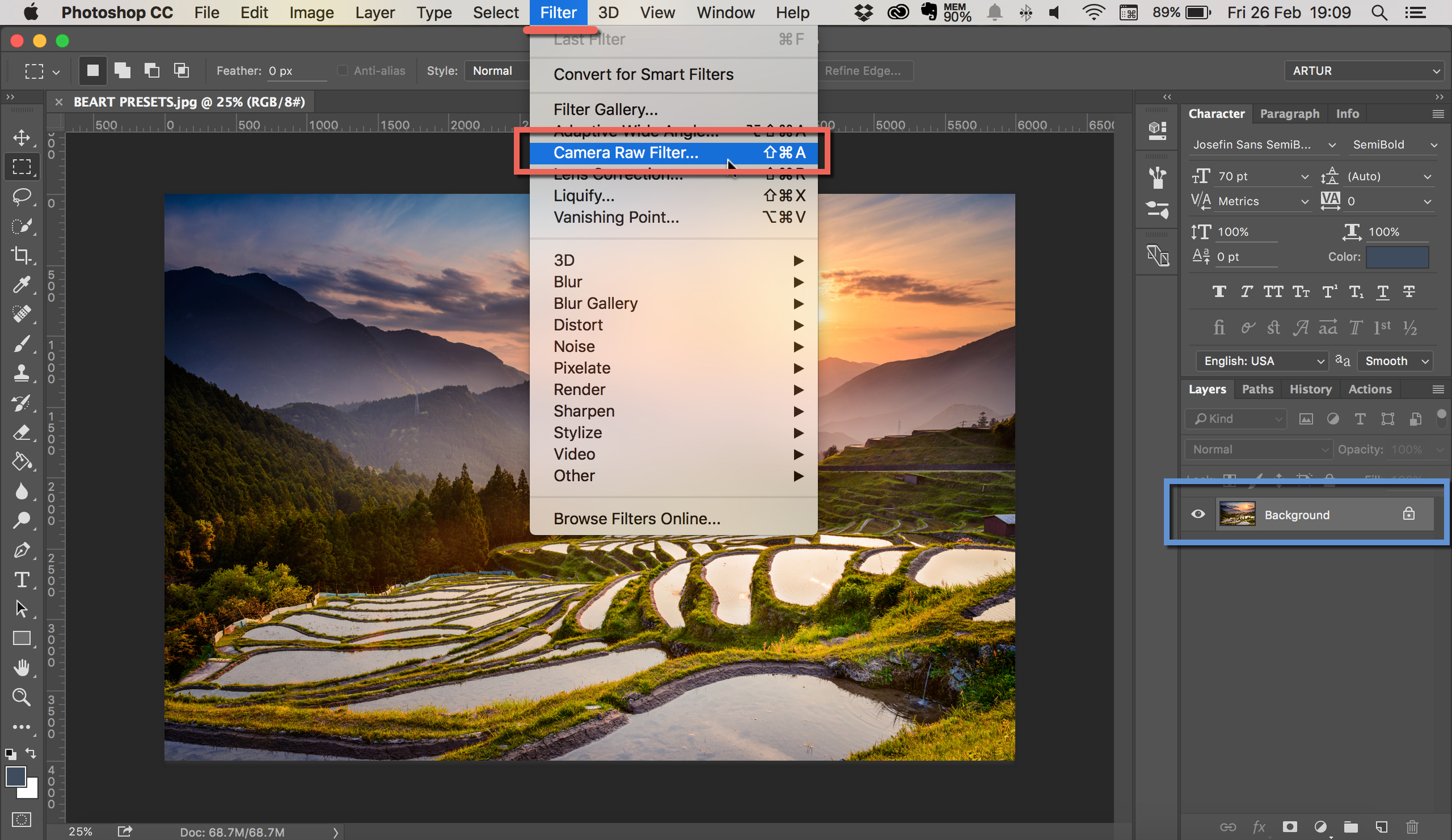
Task: Click Browse Filters Online link
Action: (637, 517)
